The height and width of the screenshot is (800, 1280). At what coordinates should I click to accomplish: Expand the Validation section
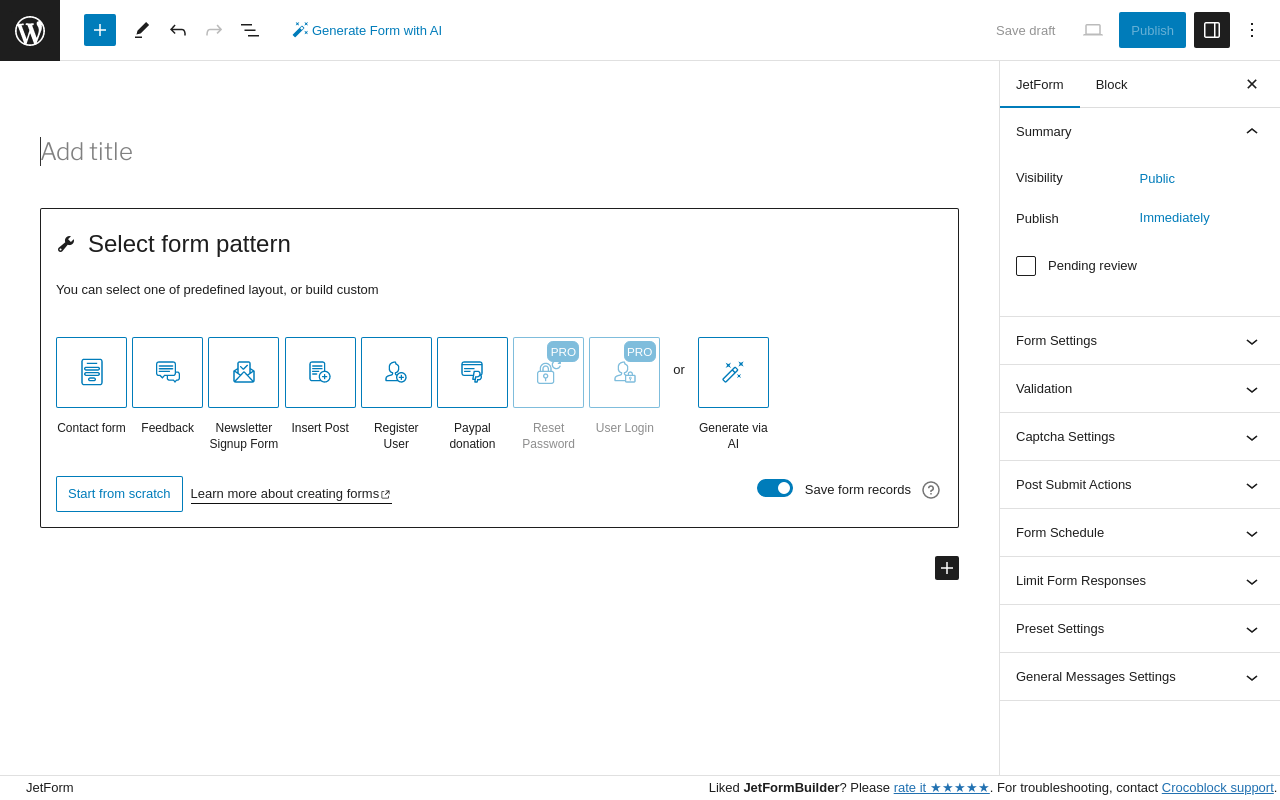[x=1140, y=389]
